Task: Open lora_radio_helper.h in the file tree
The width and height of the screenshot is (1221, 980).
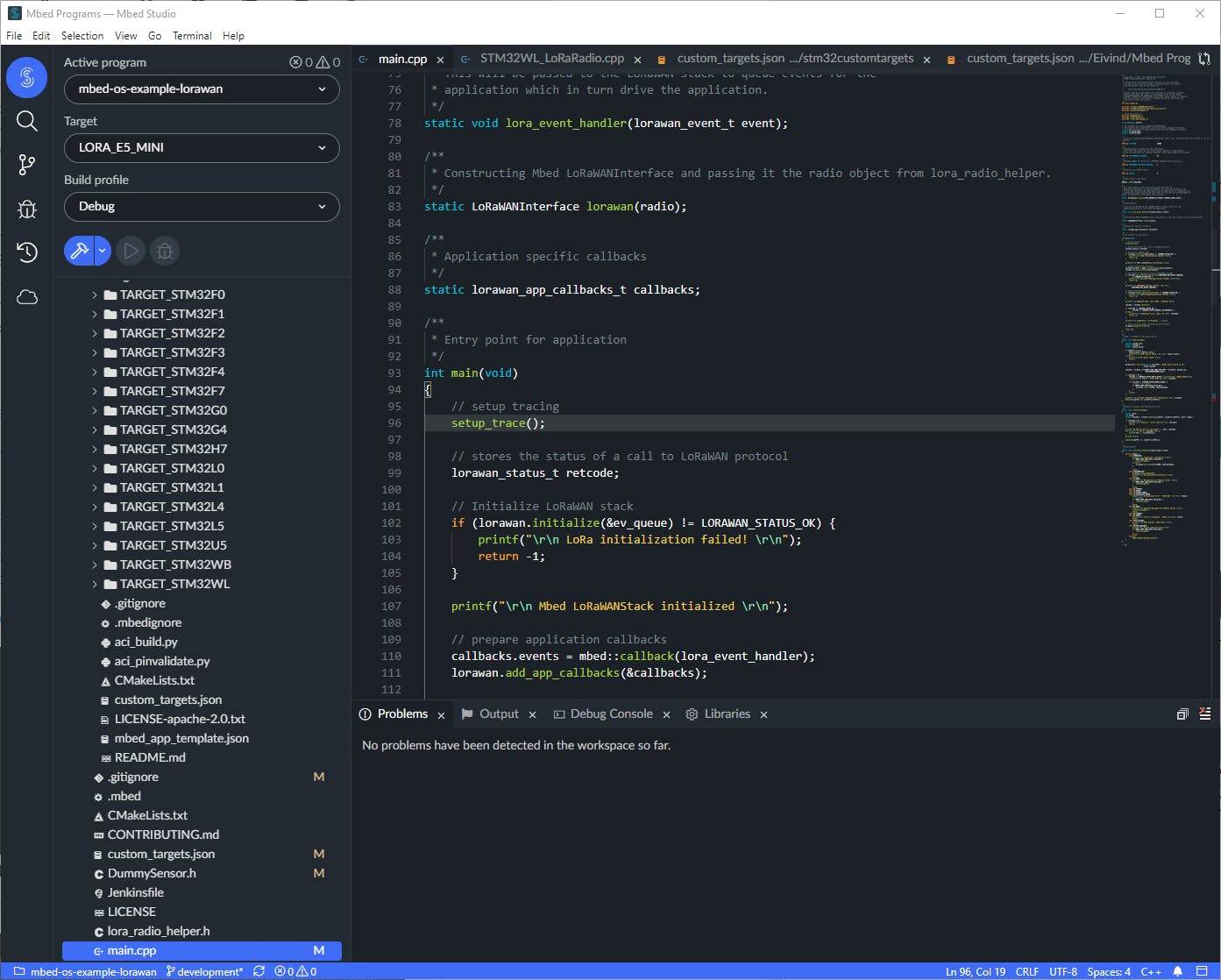Action: click(x=159, y=931)
